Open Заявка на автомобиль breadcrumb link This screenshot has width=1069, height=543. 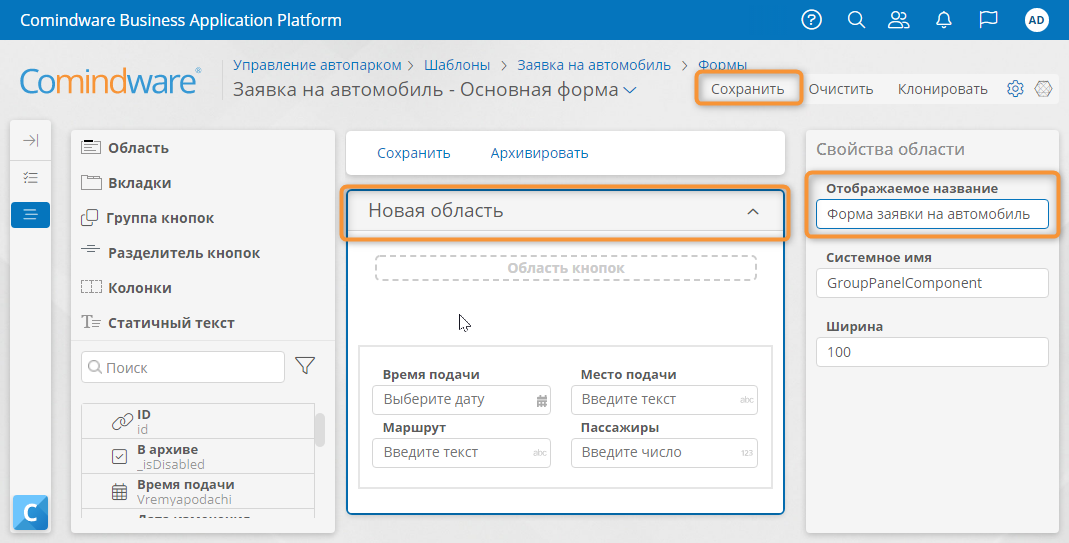click(594, 65)
